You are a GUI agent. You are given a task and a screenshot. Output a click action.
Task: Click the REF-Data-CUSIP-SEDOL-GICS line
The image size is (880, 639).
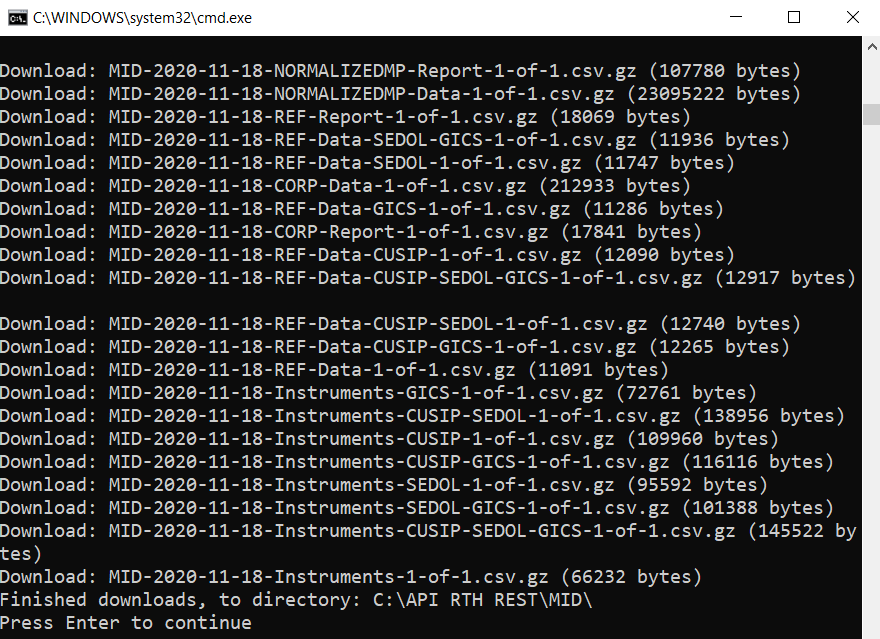pos(428,278)
